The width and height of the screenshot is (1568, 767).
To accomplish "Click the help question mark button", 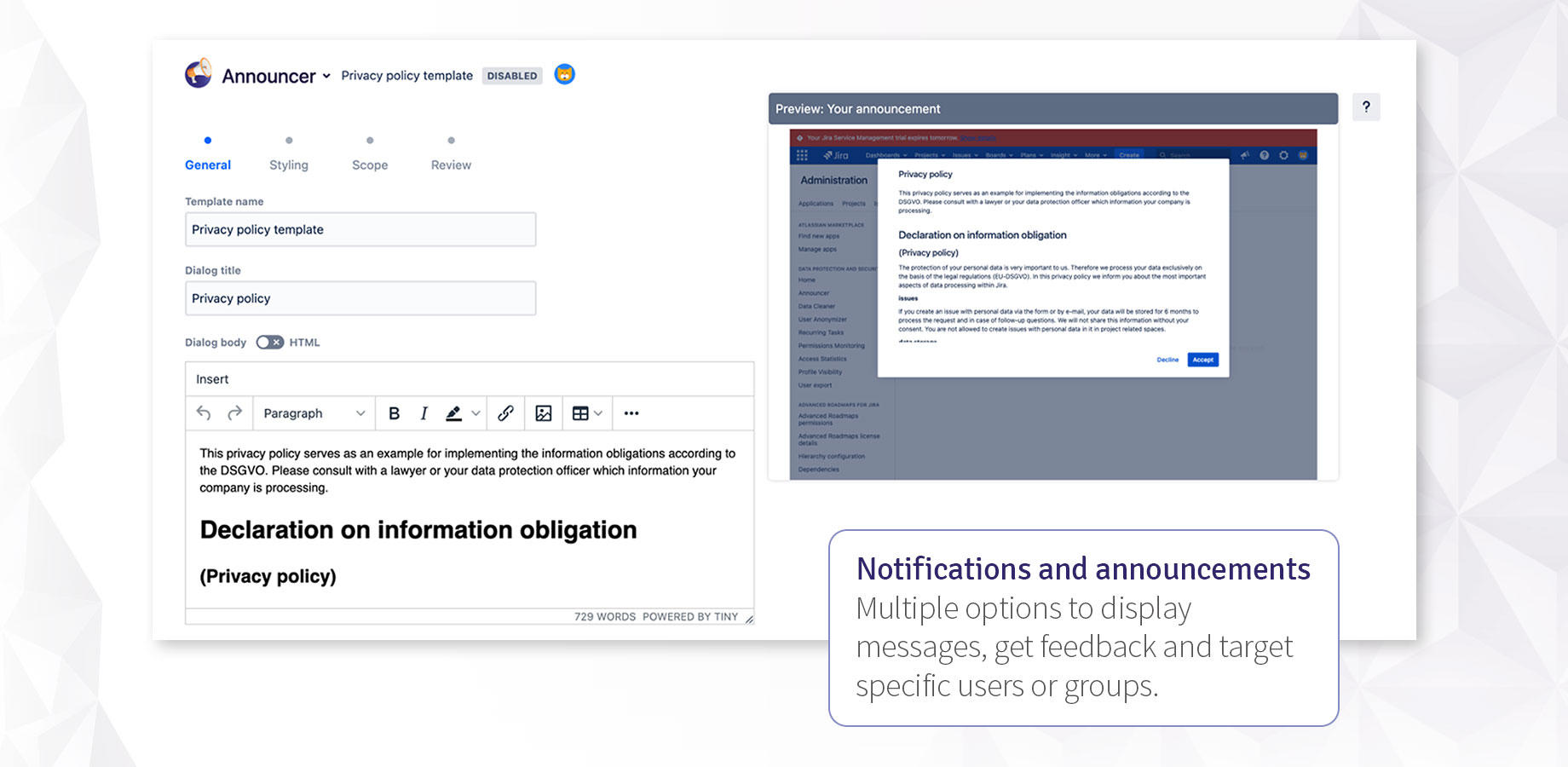I will [x=1365, y=107].
